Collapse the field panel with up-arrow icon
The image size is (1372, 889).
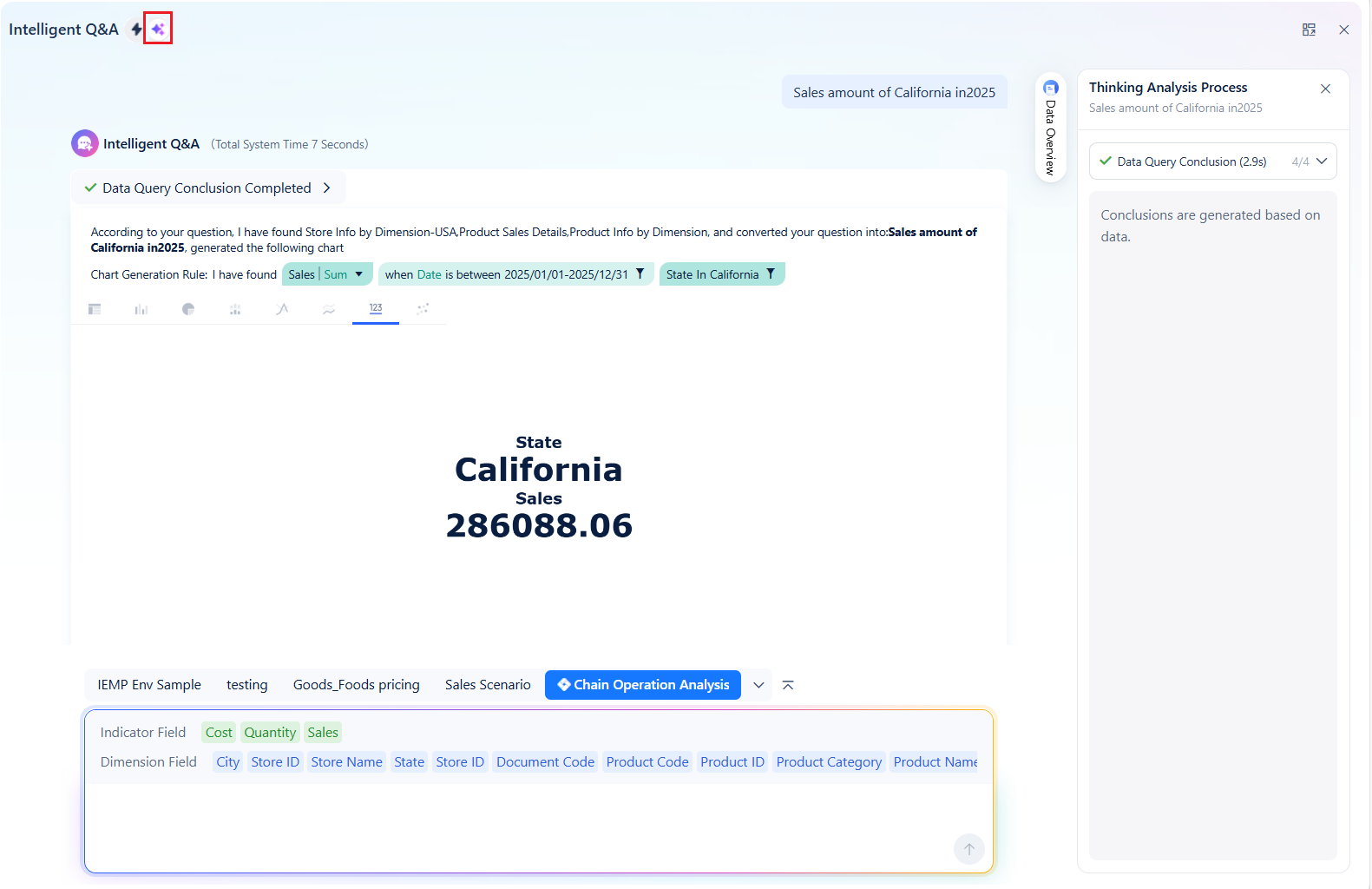tap(788, 685)
